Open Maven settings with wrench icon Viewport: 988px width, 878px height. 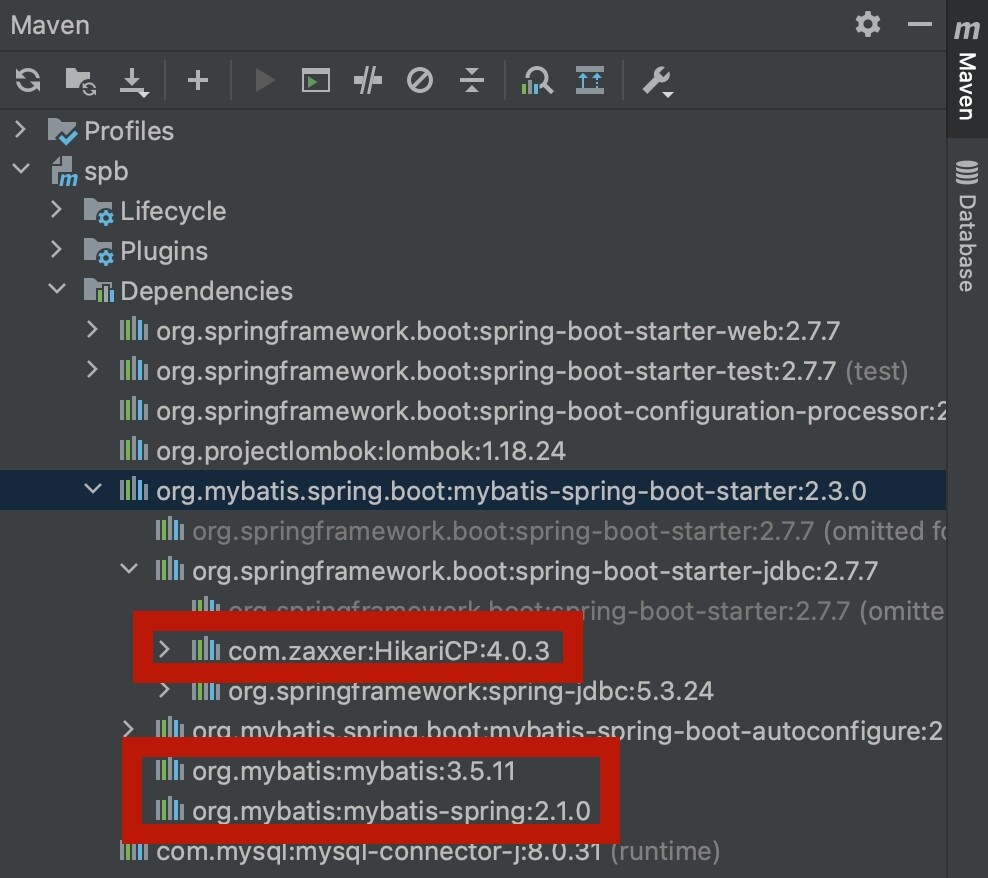(657, 81)
